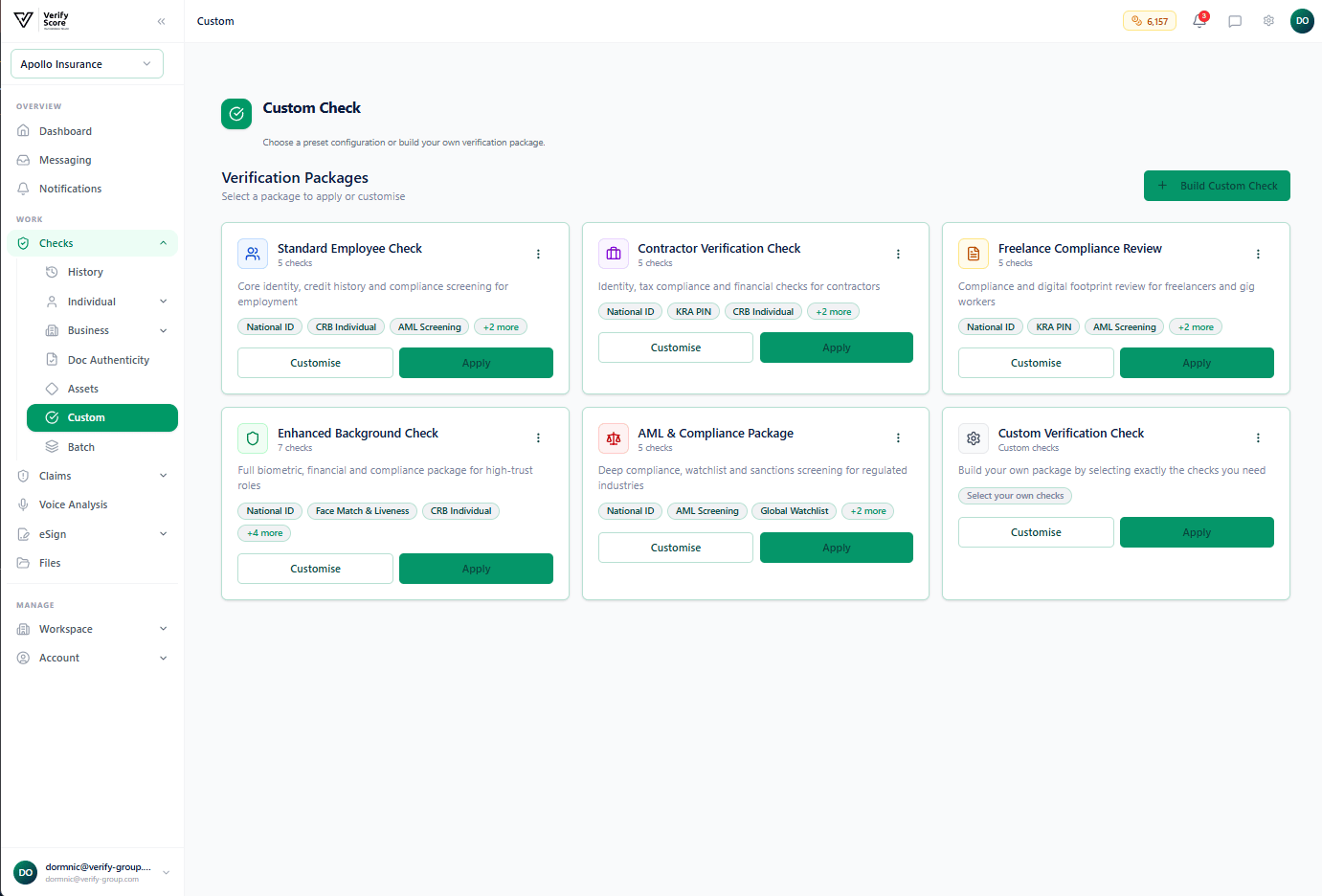
Task: Expand the Business submenu chevron
Action: 163,330
